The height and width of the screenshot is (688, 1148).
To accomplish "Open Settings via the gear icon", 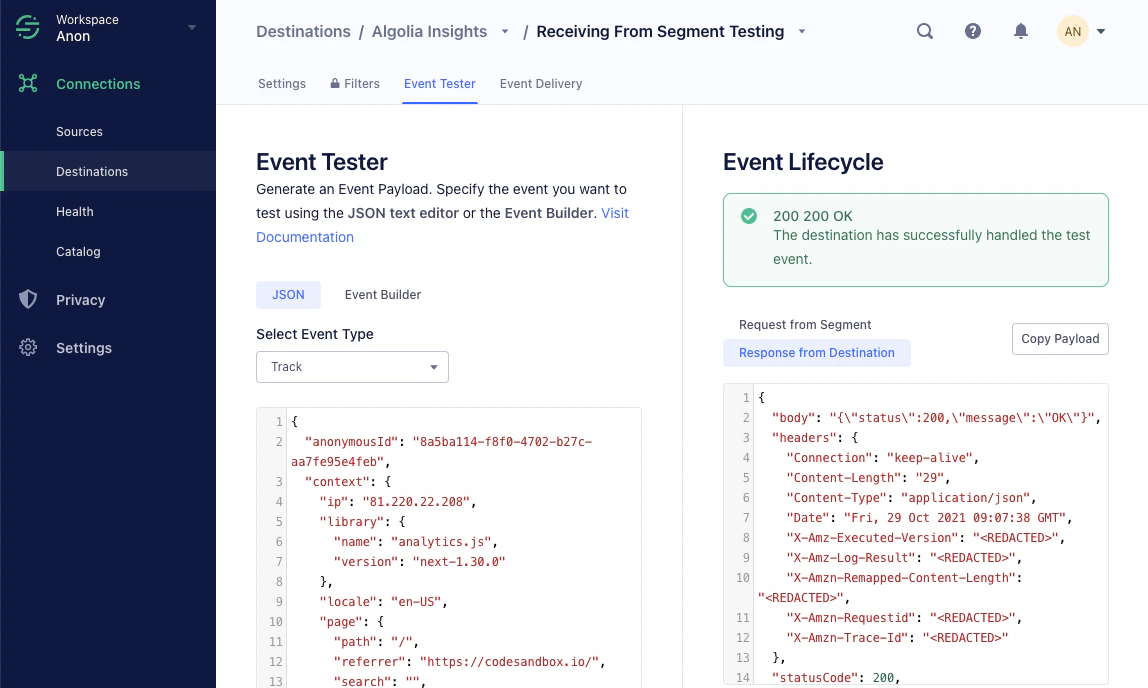I will click(x=28, y=348).
